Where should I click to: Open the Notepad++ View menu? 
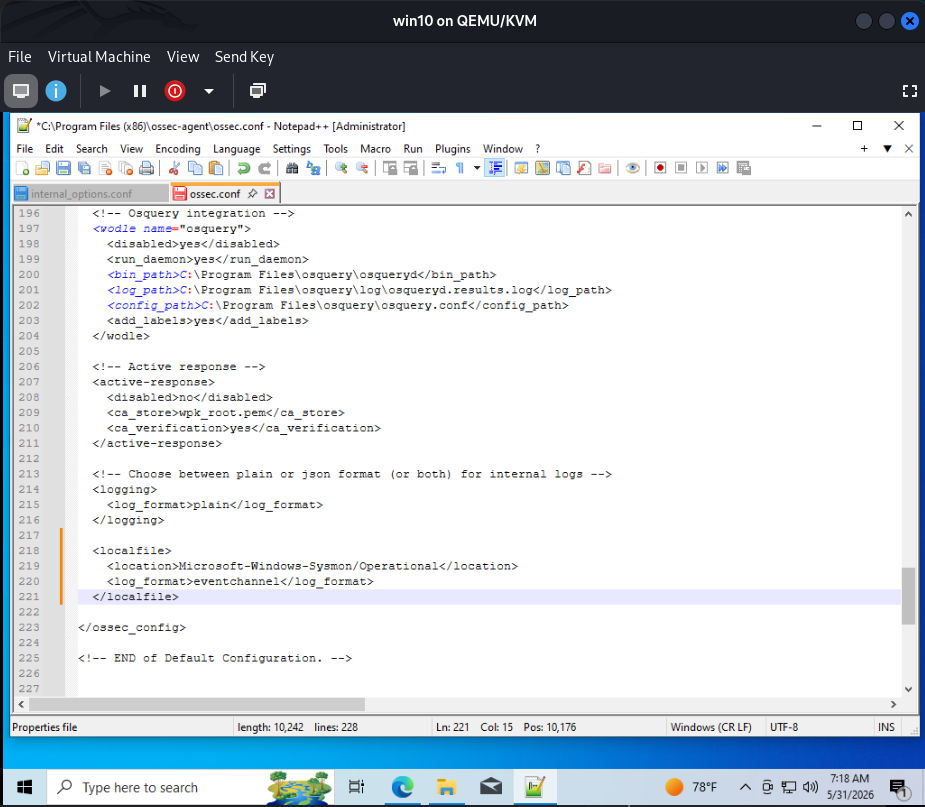point(132,149)
